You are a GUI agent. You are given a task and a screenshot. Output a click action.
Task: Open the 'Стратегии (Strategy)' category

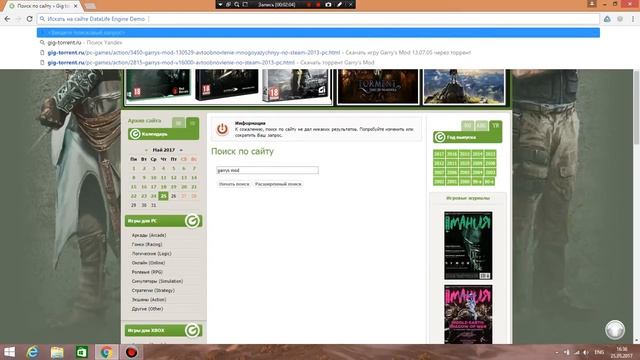point(153,290)
